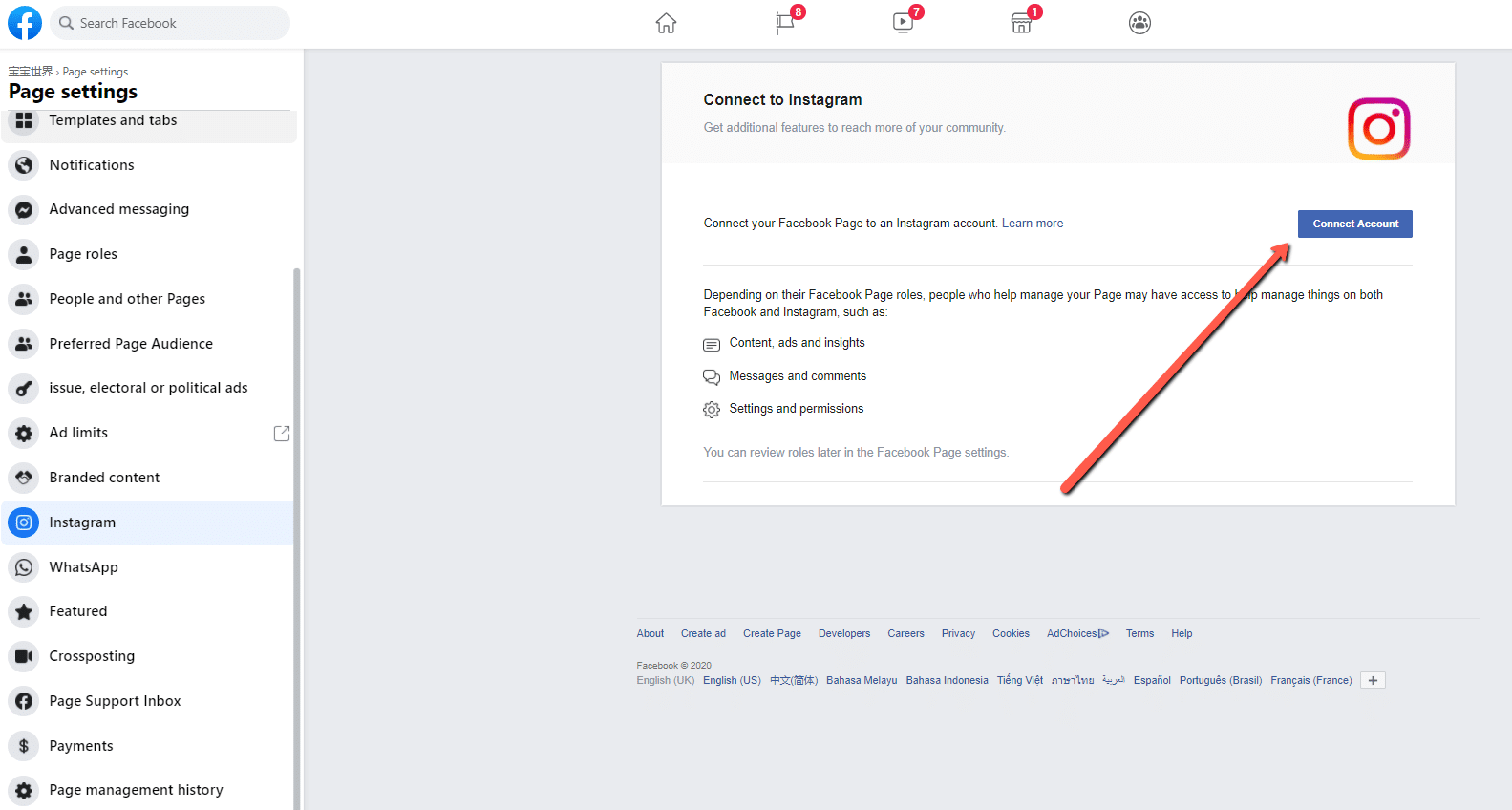Open the Groups icon in top bar
This screenshot has height=810, width=1512.
(1139, 23)
